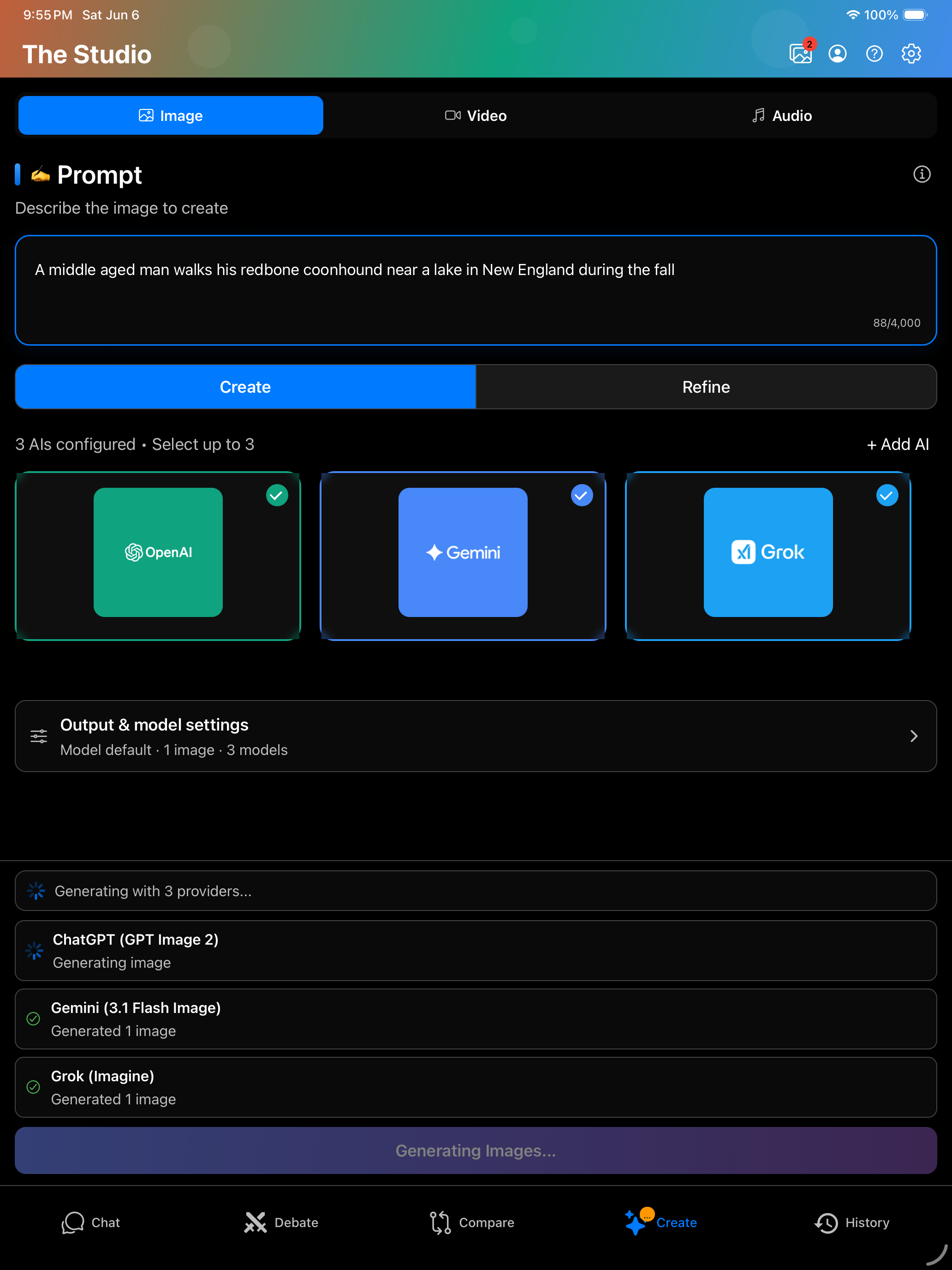The width and height of the screenshot is (952, 1270).
Task: Toggle the Grok provider checkmark
Action: (887, 495)
